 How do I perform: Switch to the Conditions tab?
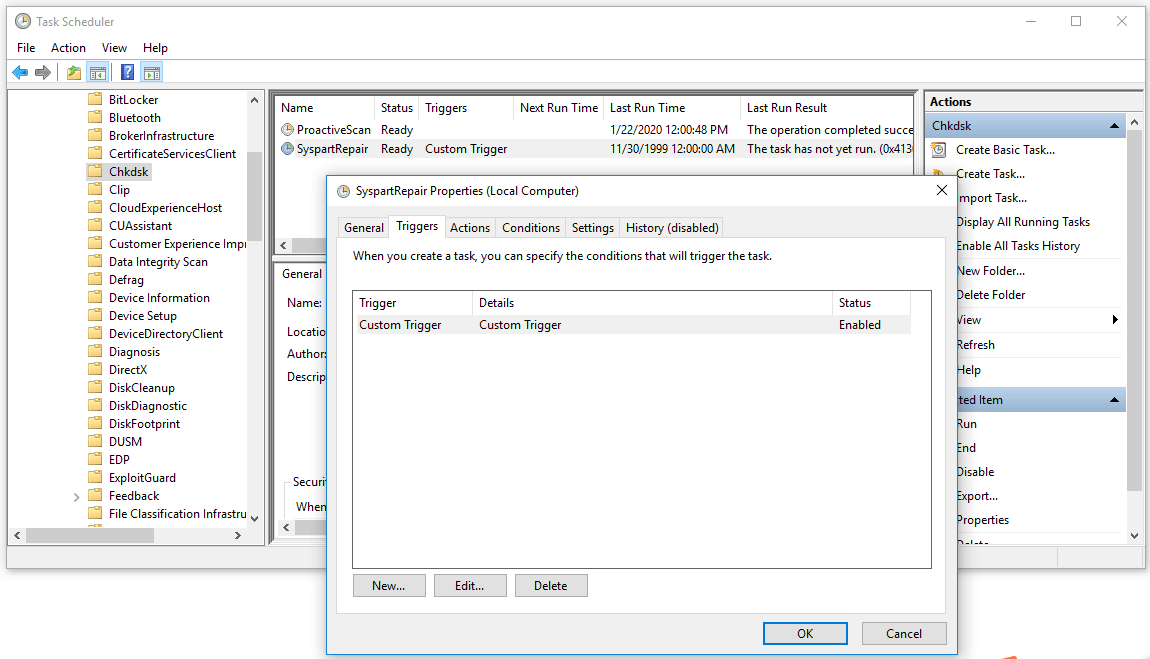(x=530, y=227)
